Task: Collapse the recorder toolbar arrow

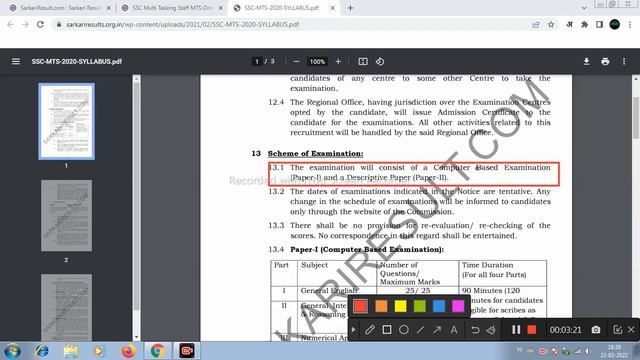Action: (353, 330)
